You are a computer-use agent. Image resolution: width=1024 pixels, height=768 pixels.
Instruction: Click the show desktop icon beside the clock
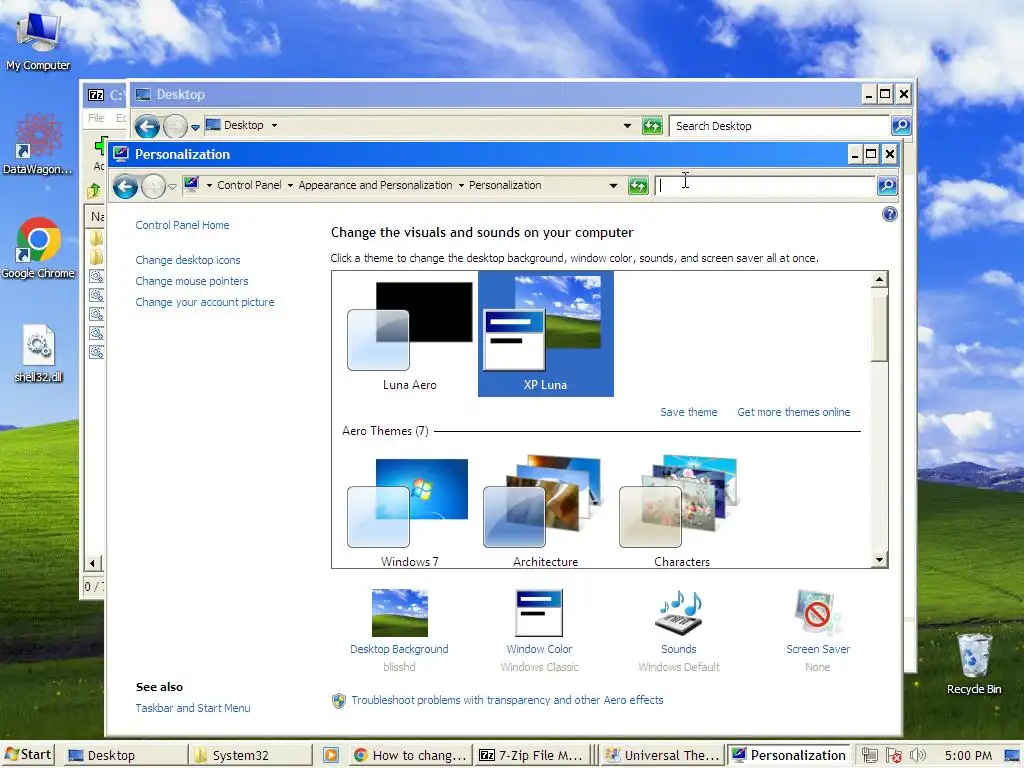[1012, 756]
